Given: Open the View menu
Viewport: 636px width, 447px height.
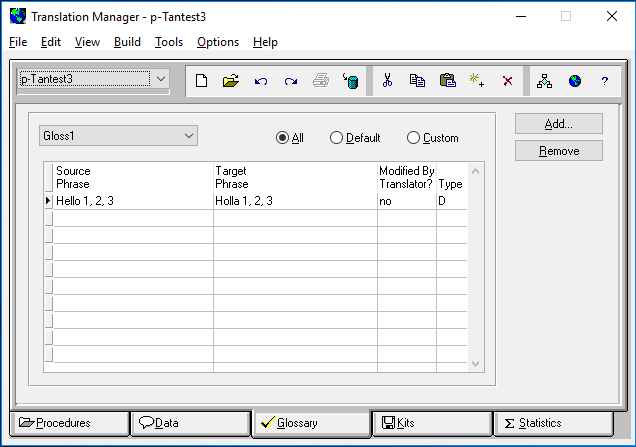Looking at the screenshot, I should tap(87, 42).
